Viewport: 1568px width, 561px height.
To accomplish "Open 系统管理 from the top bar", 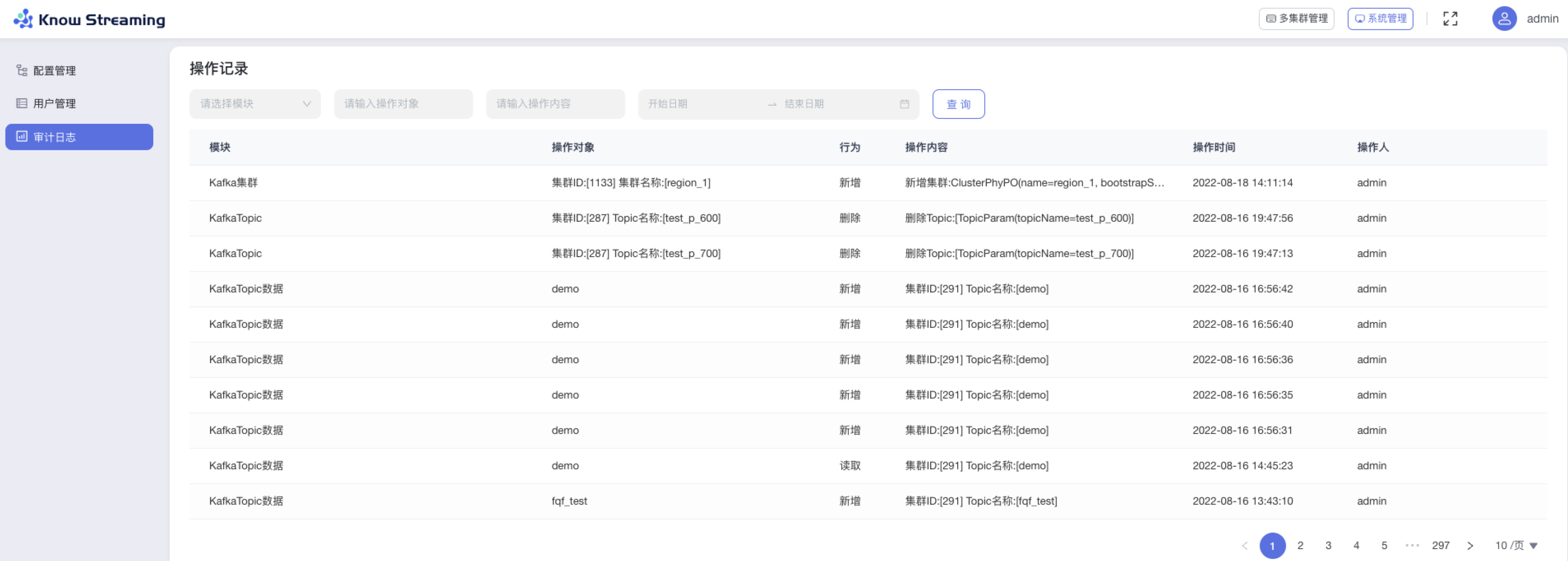I will pyautogui.click(x=1380, y=18).
